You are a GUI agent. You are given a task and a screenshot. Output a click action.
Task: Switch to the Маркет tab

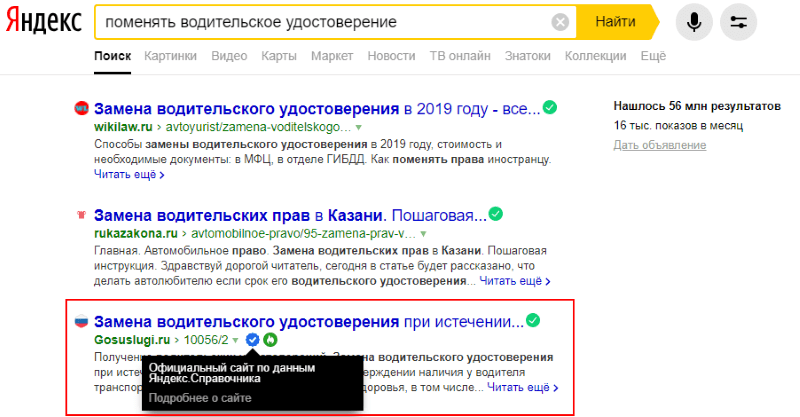332,56
